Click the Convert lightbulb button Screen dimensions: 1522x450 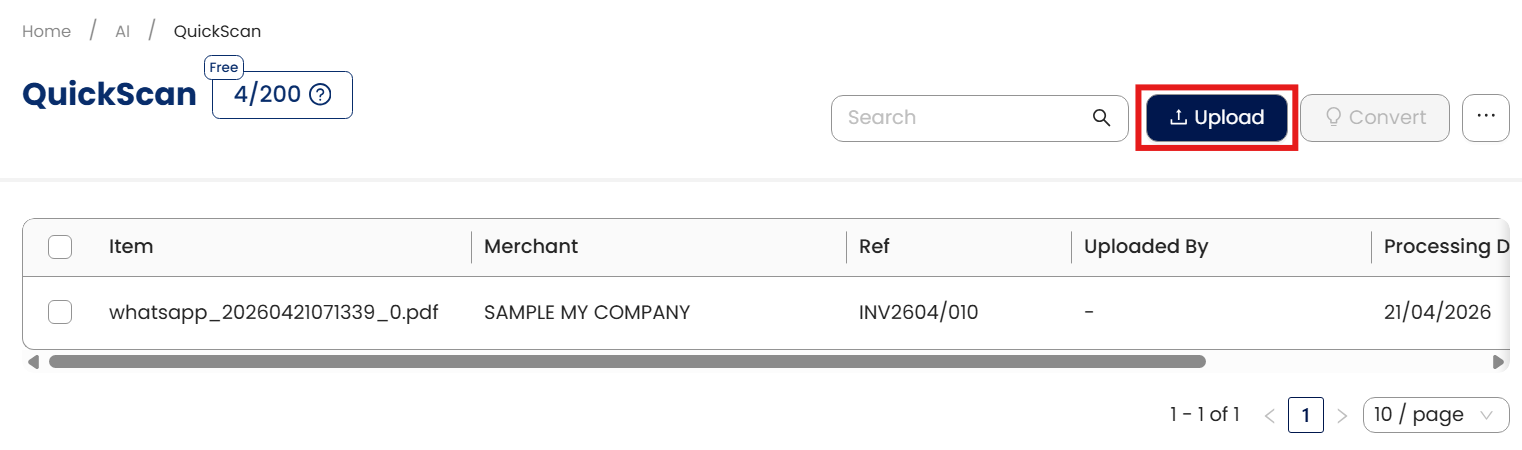coord(1375,117)
